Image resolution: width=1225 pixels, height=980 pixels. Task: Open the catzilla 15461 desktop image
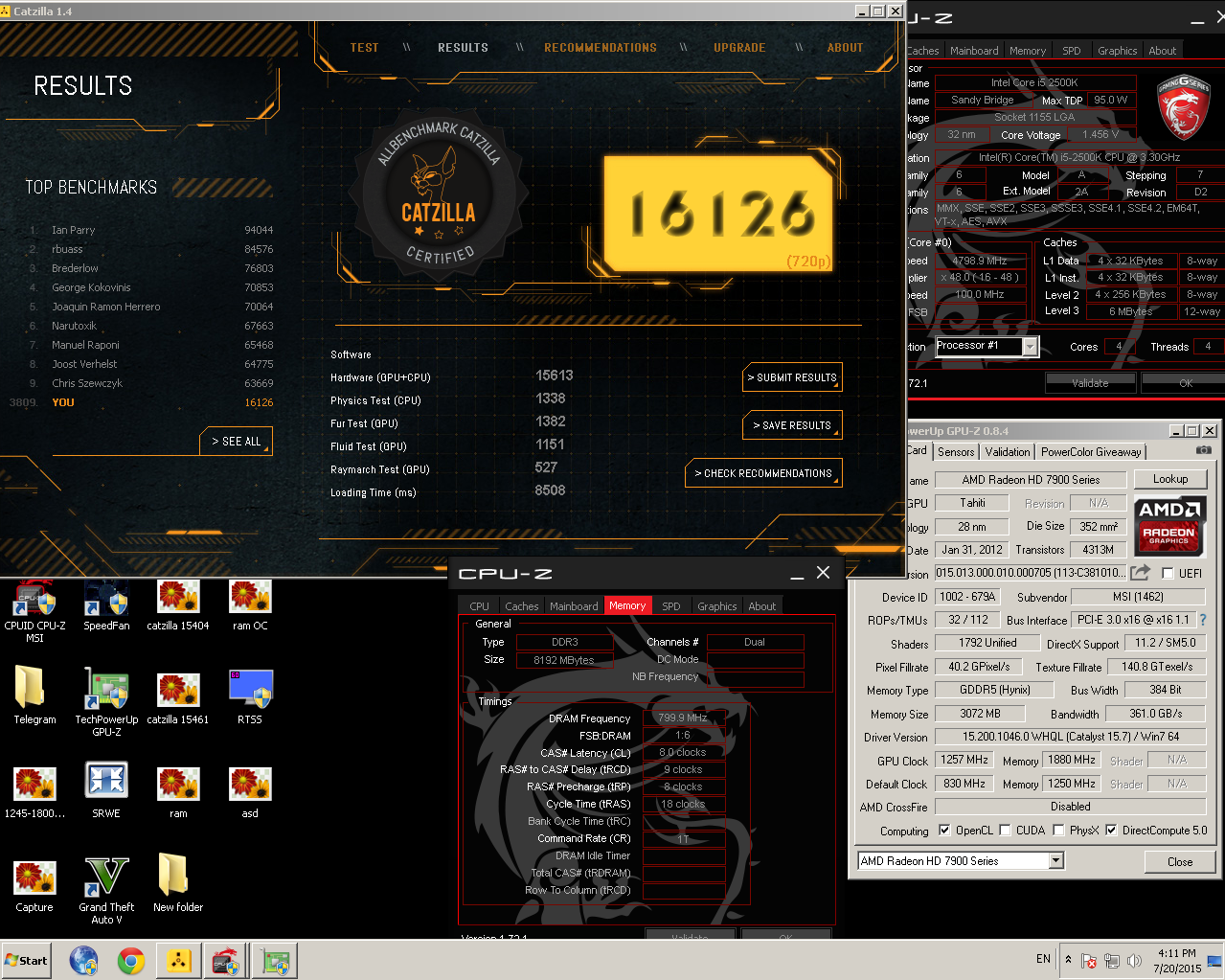[x=178, y=696]
